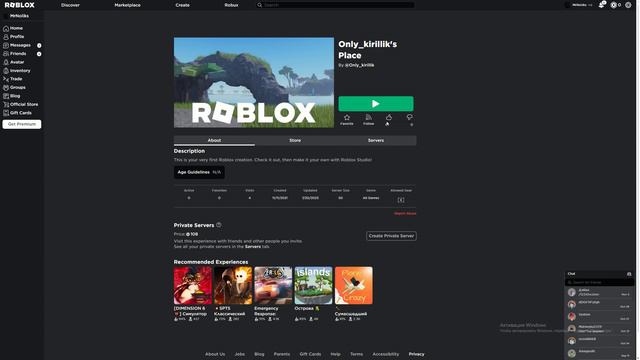Click the red Report Abuse link
This screenshot has width=640, height=360.
[405, 213]
